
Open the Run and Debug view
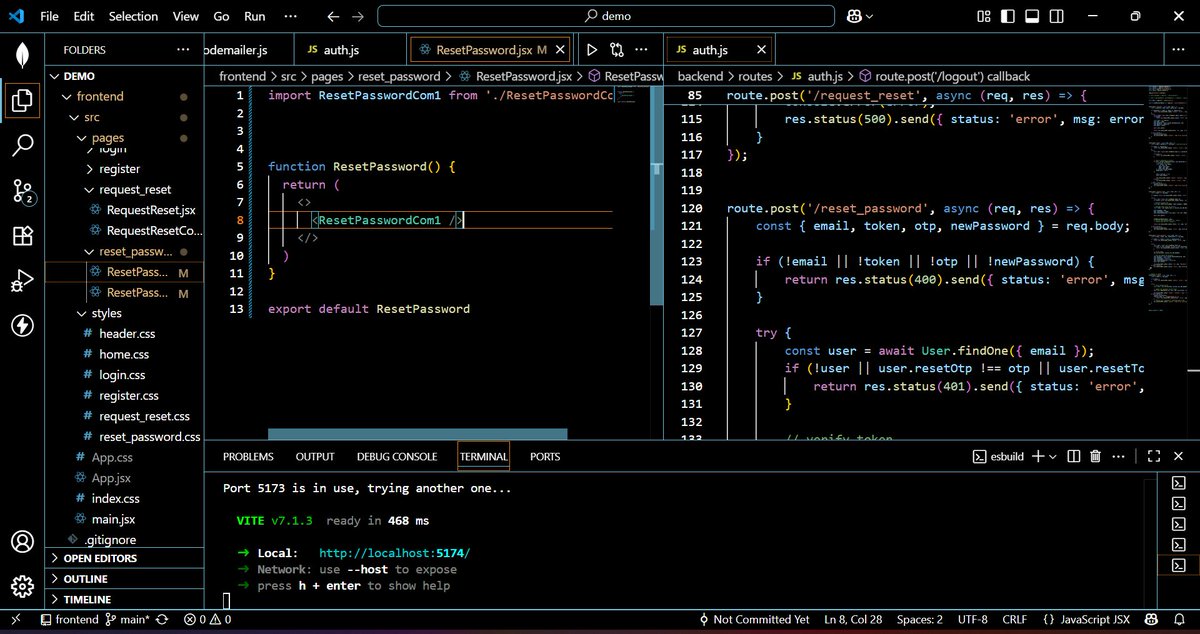click(22, 281)
